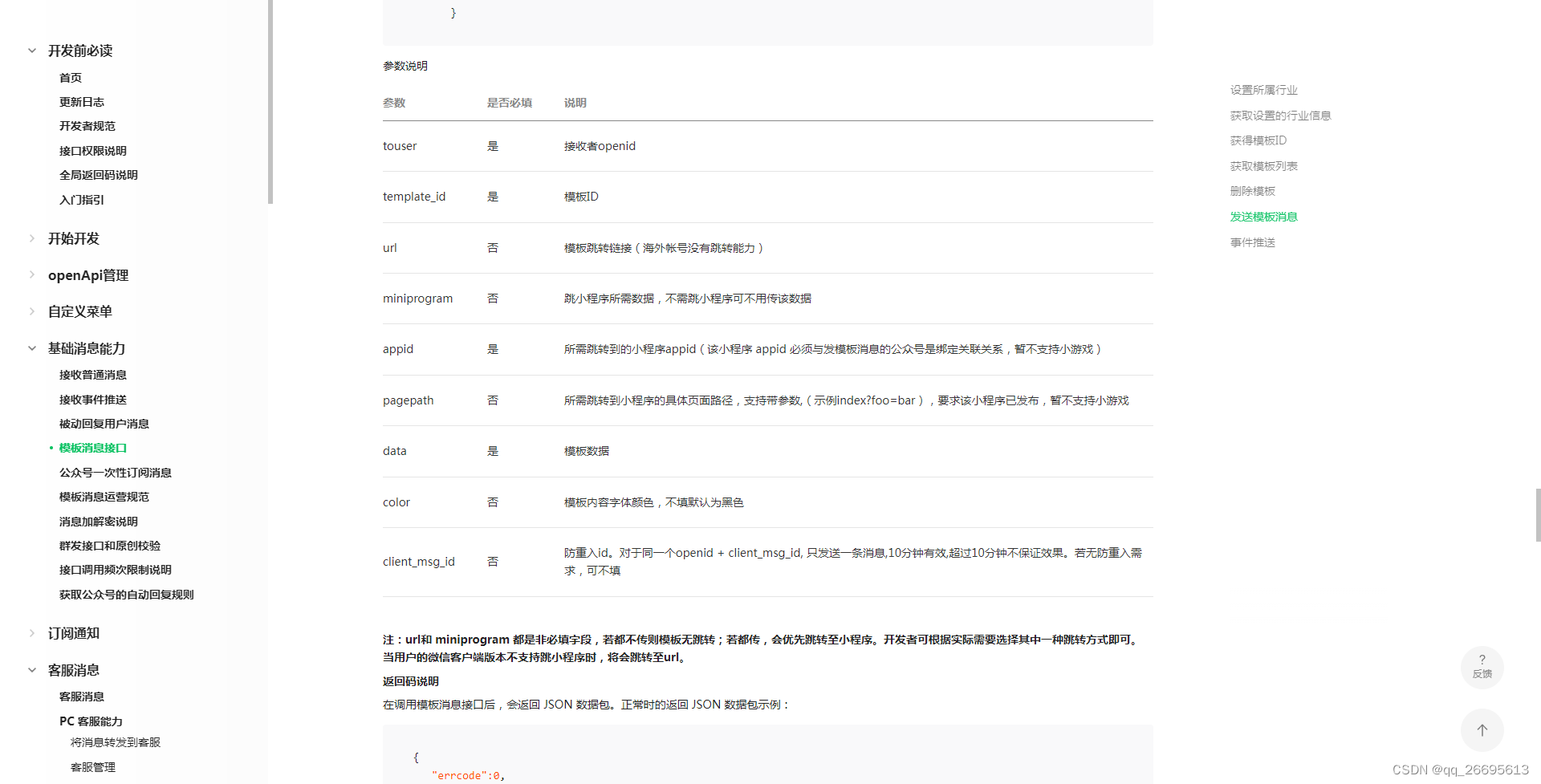The height and width of the screenshot is (784, 1541).
Task: Open 开发者规范 page
Action: [87, 126]
